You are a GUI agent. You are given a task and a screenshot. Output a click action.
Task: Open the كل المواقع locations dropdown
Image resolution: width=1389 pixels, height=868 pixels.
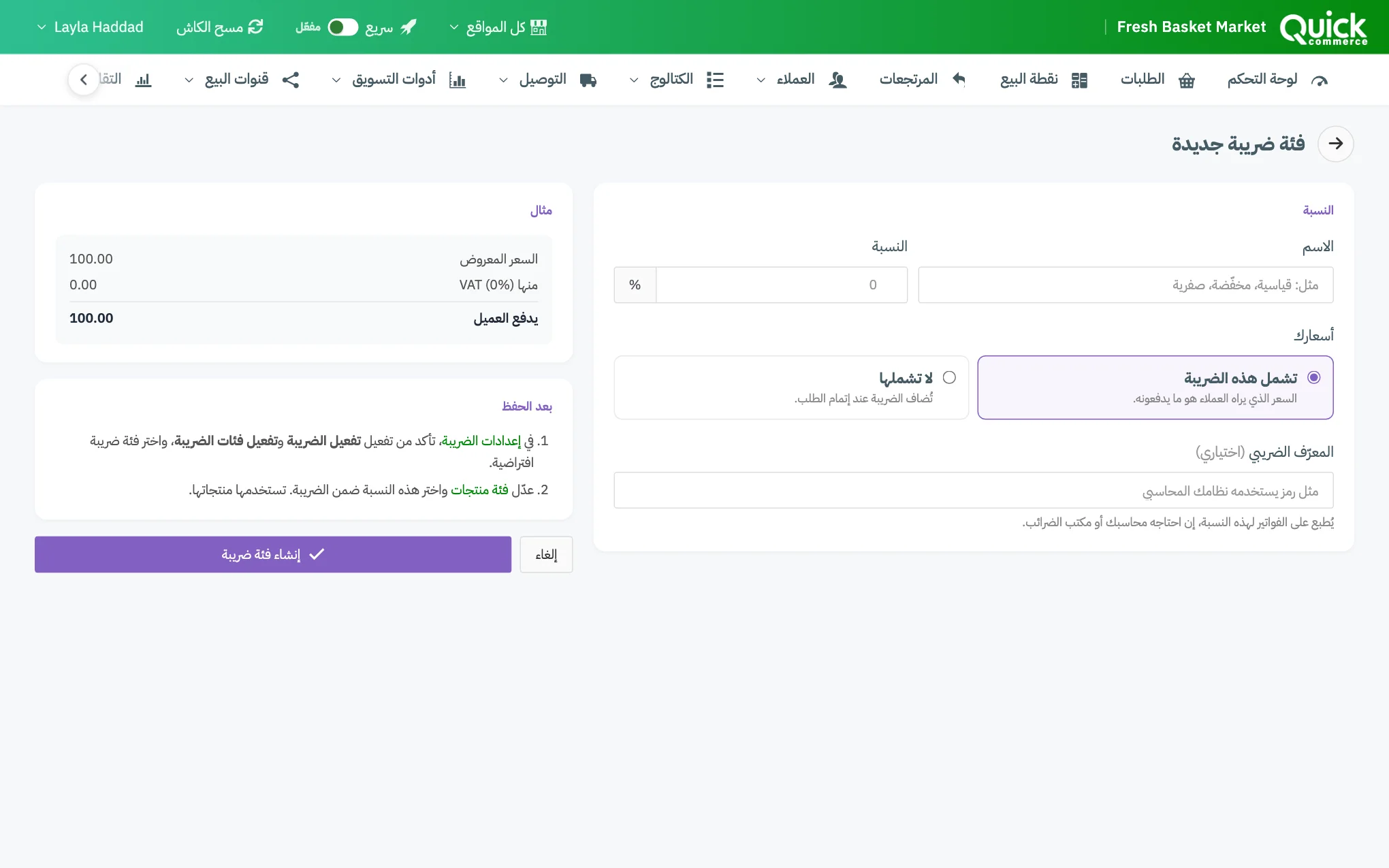498,27
